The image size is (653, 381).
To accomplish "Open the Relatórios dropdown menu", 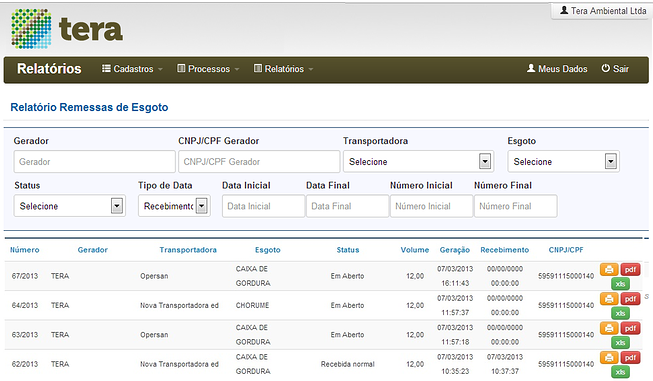I will (283, 69).
